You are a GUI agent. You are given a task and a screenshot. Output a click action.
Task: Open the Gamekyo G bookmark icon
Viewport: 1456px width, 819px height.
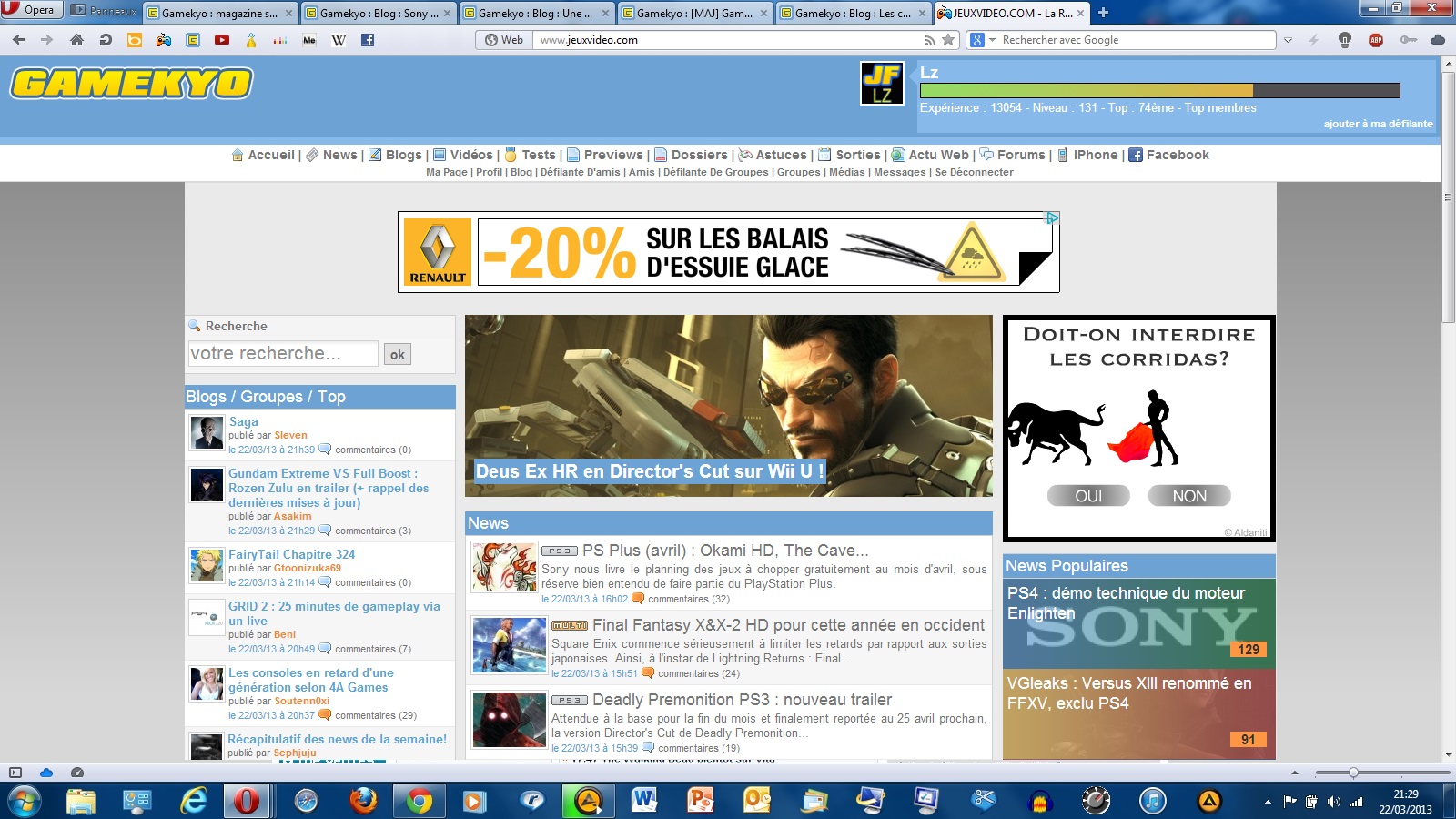pyautogui.click(x=193, y=40)
